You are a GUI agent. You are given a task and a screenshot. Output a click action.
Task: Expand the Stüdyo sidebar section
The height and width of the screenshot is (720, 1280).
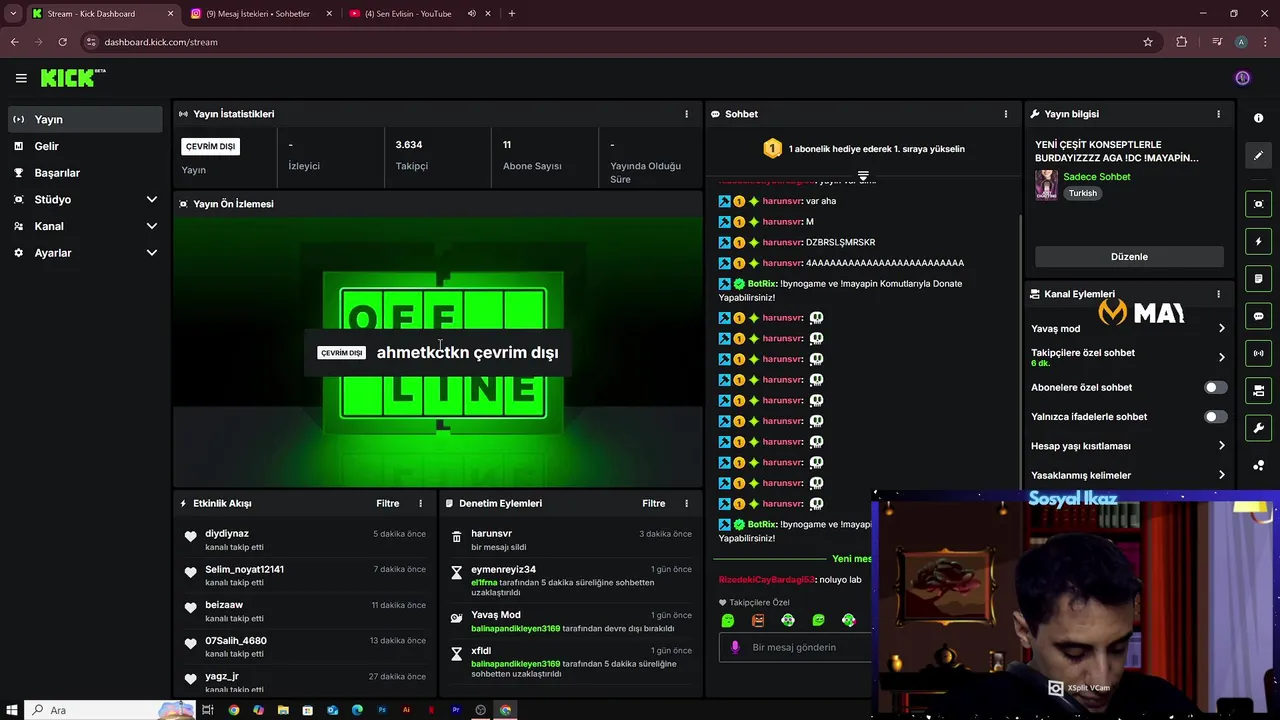tap(85, 199)
